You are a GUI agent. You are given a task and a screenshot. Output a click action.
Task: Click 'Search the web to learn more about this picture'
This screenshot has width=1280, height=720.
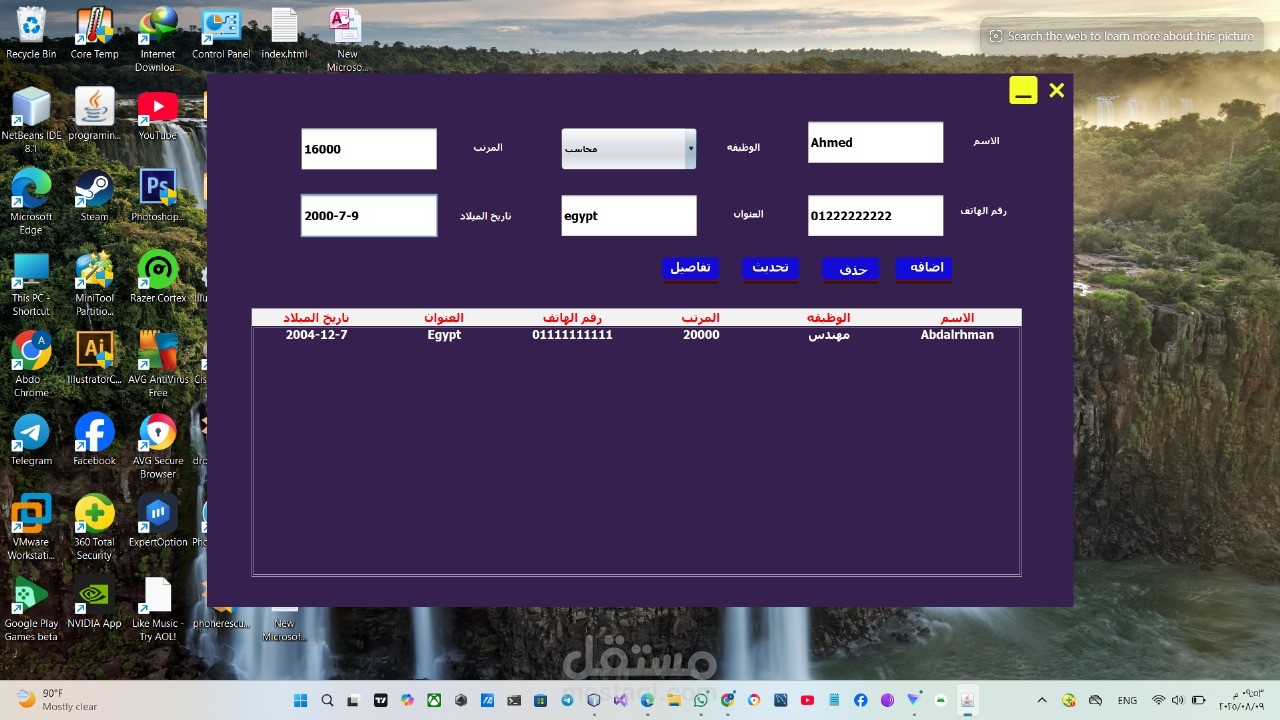tap(1121, 36)
